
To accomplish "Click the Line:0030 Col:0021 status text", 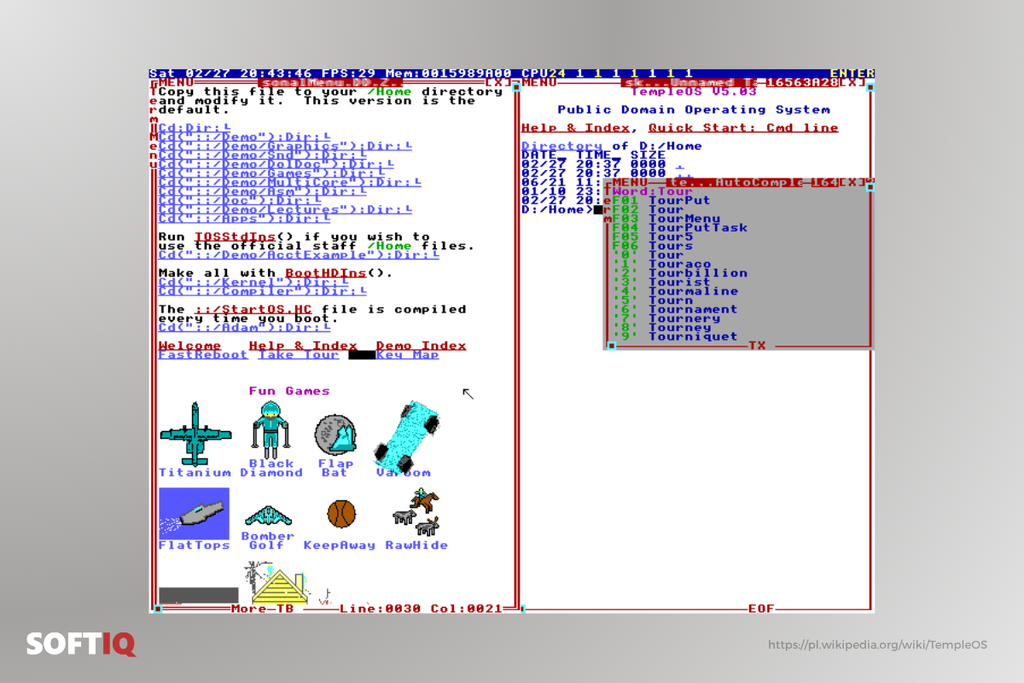I will (x=421, y=609).
